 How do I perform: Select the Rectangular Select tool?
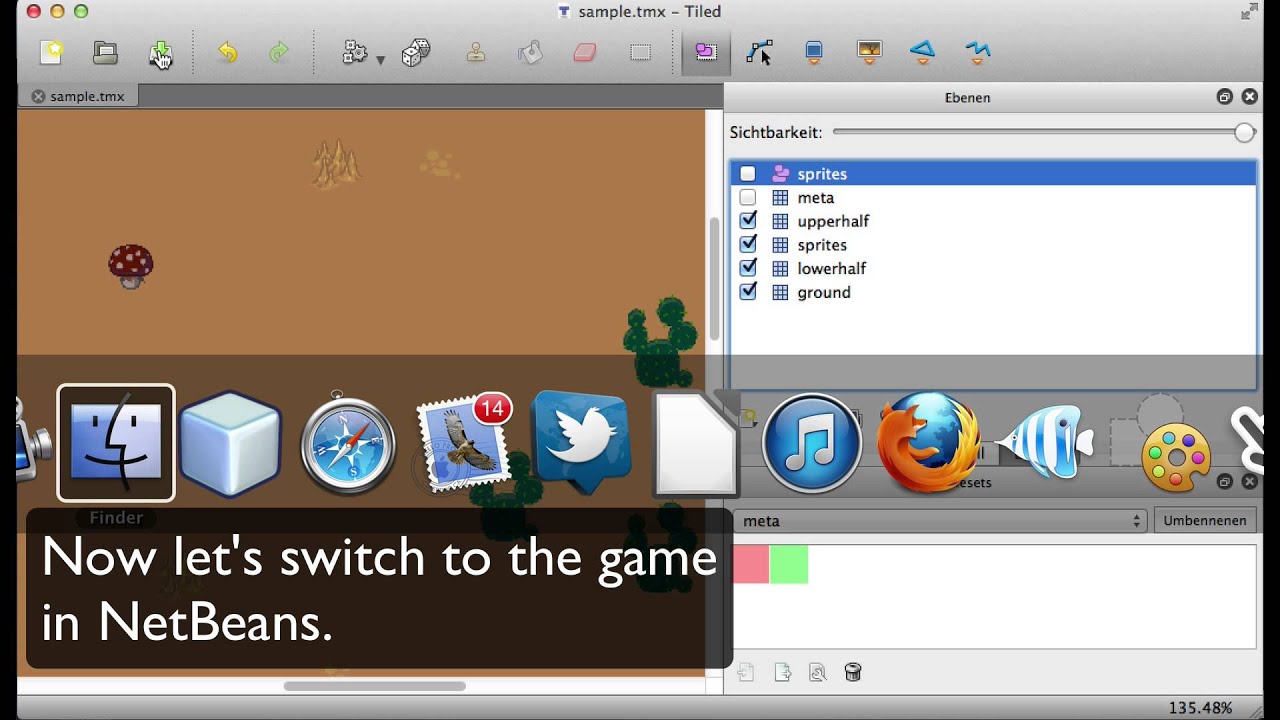coord(640,52)
